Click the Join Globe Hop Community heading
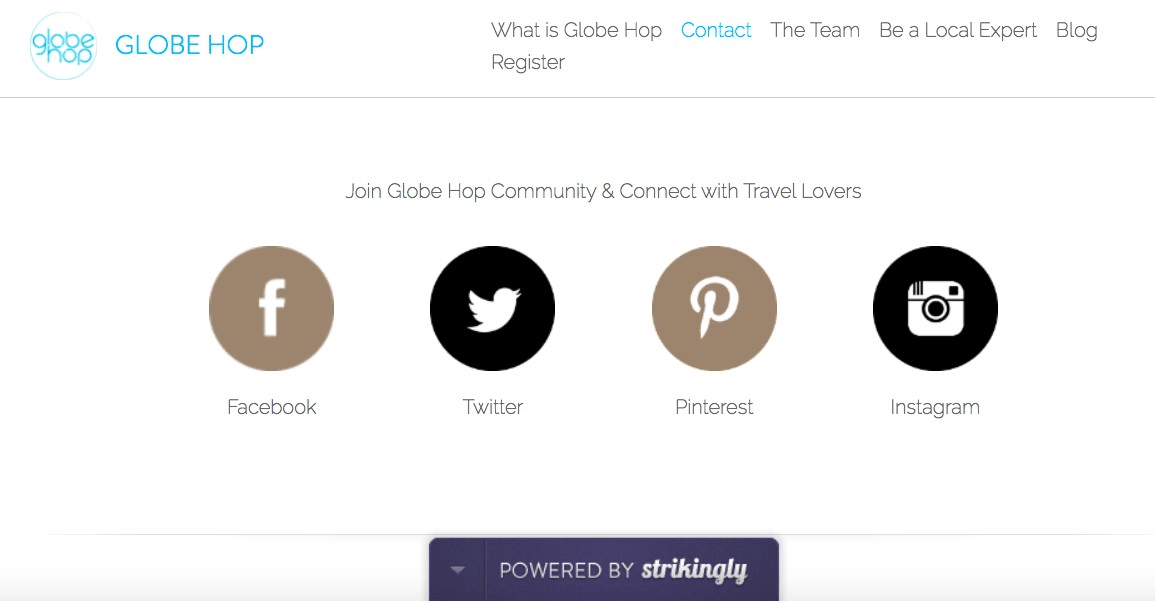Image resolution: width=1155 pixels, height=601 pixels. click(603, 191)
